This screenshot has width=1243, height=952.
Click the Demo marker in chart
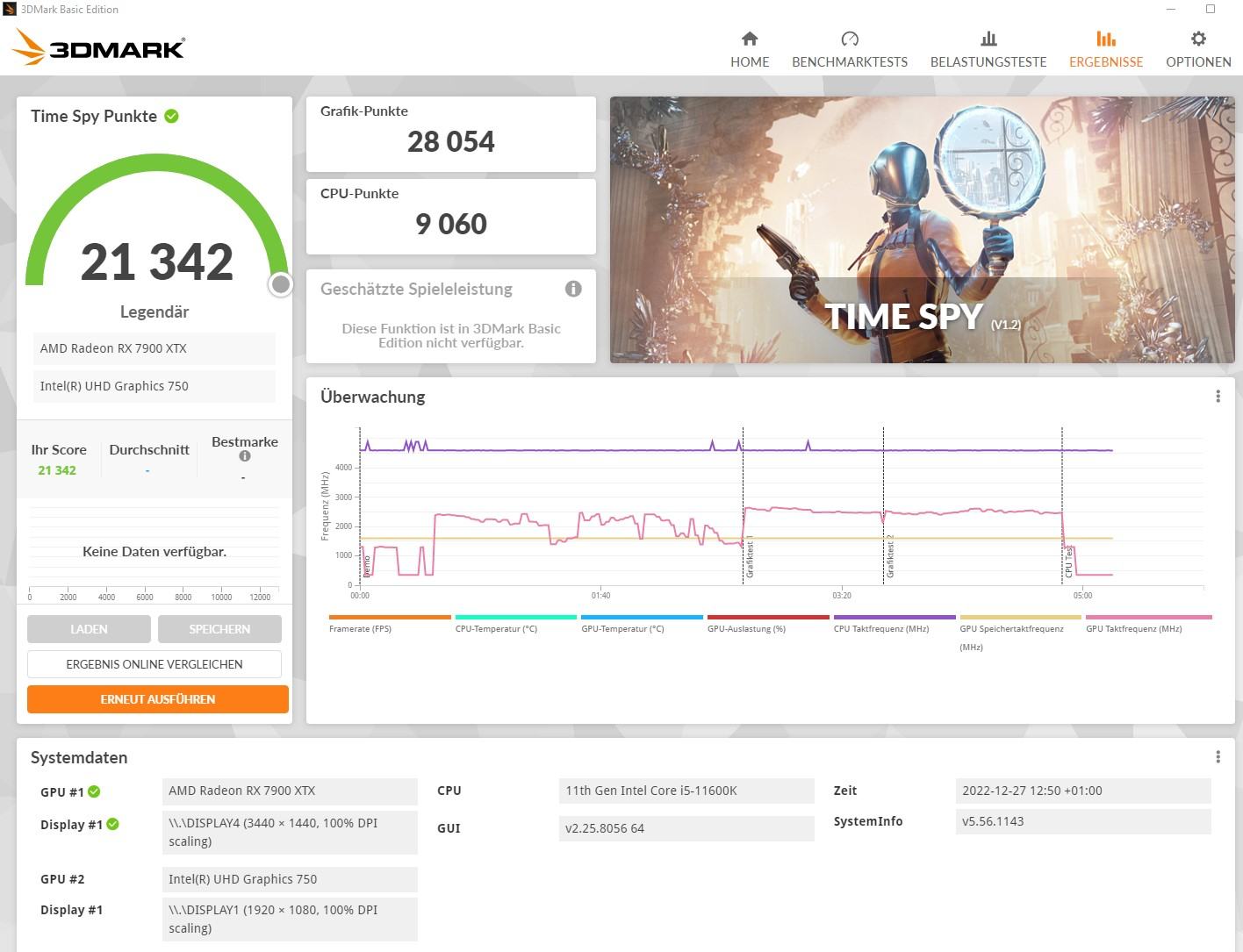367,565
